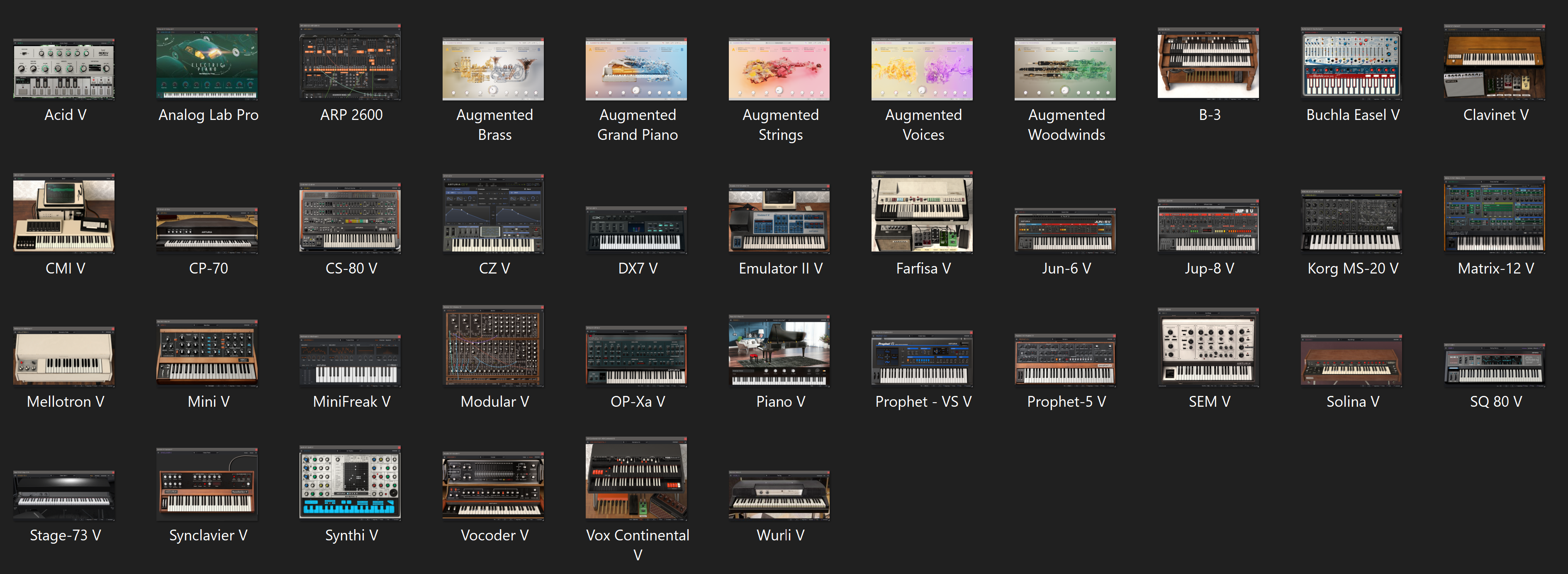Click the Synclavier V image

207,484
